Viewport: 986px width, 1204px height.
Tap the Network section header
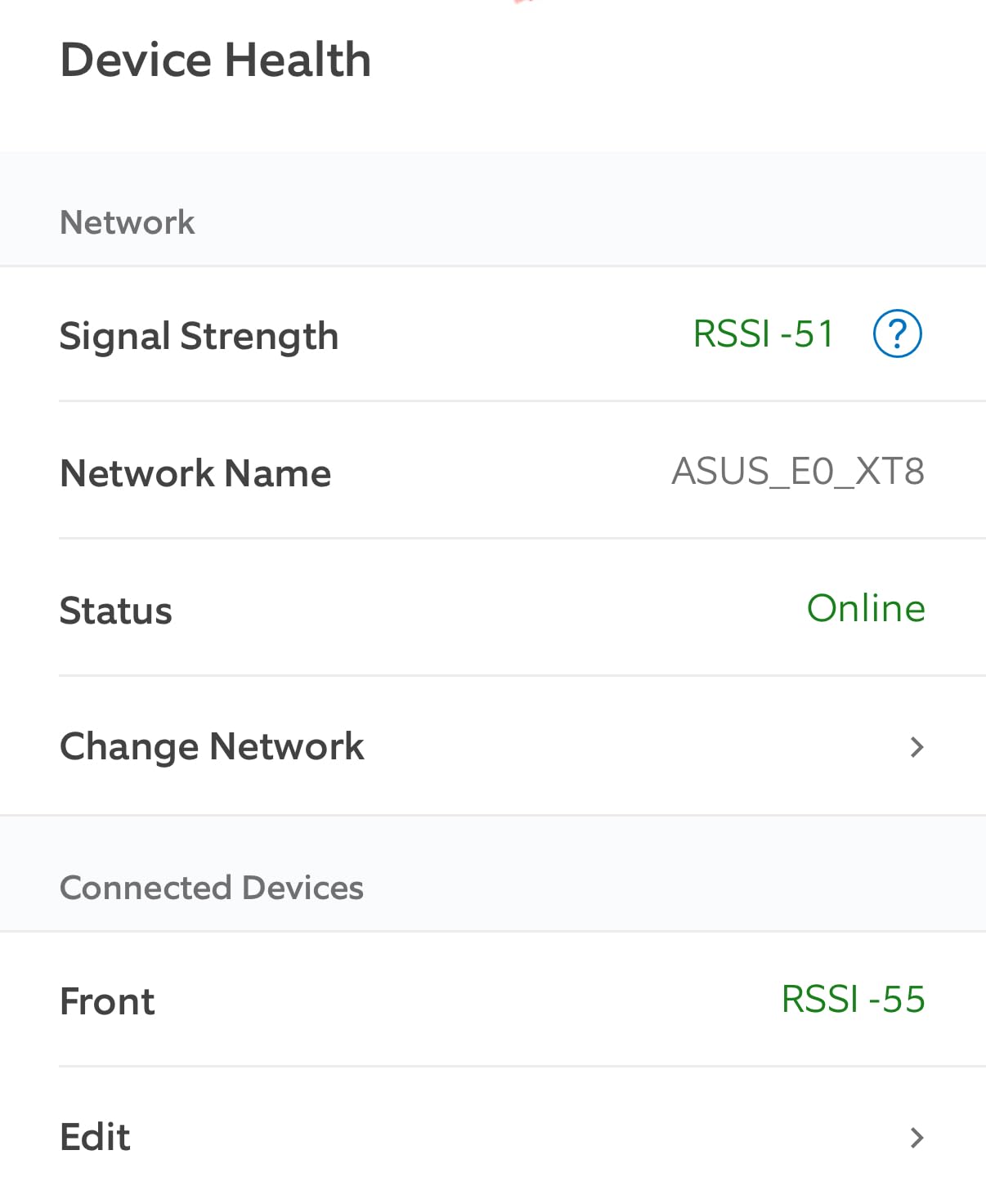coord(128,222)
